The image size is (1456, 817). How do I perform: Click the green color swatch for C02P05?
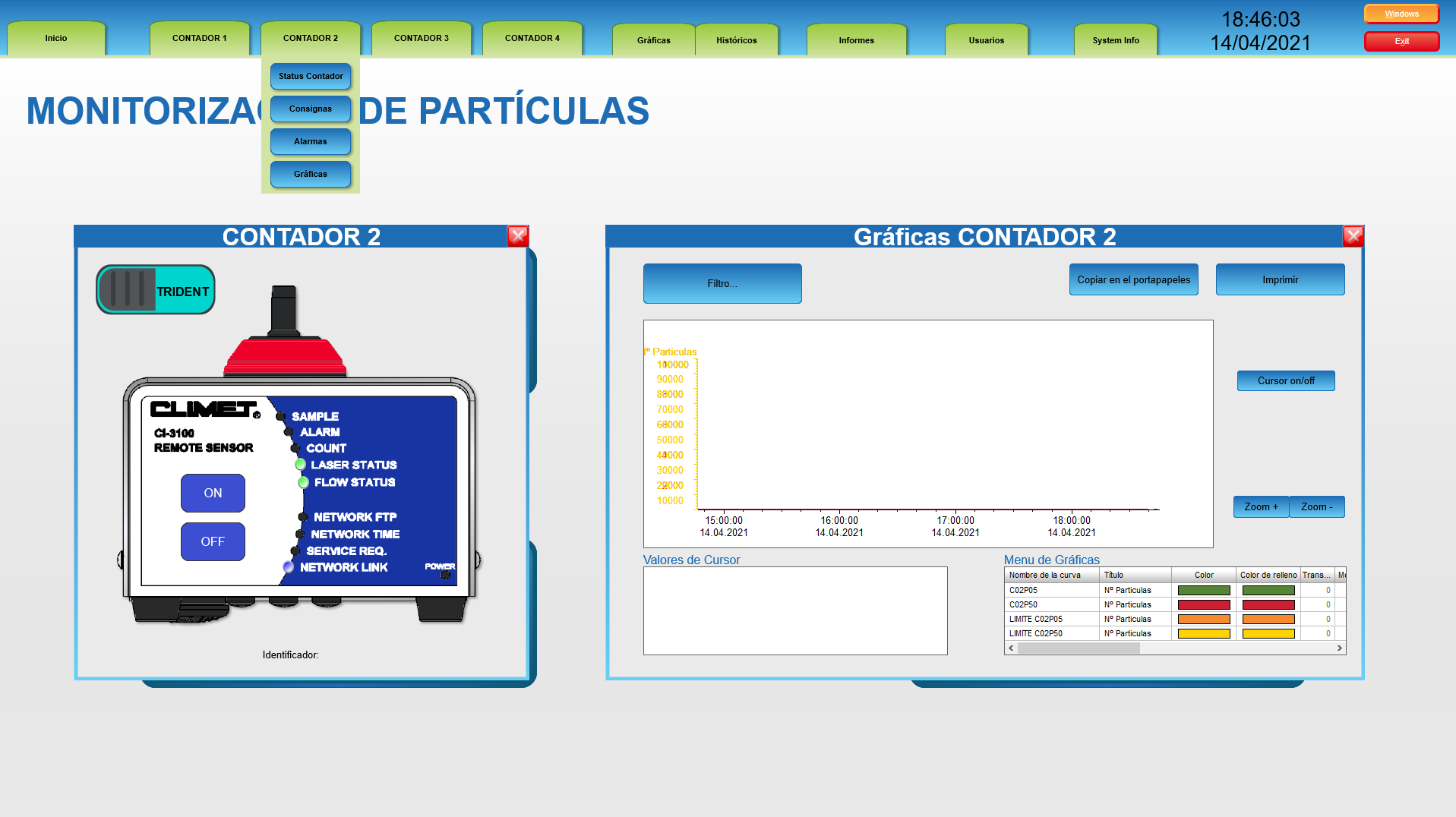pyautogui.click(x=1203, y=590)
